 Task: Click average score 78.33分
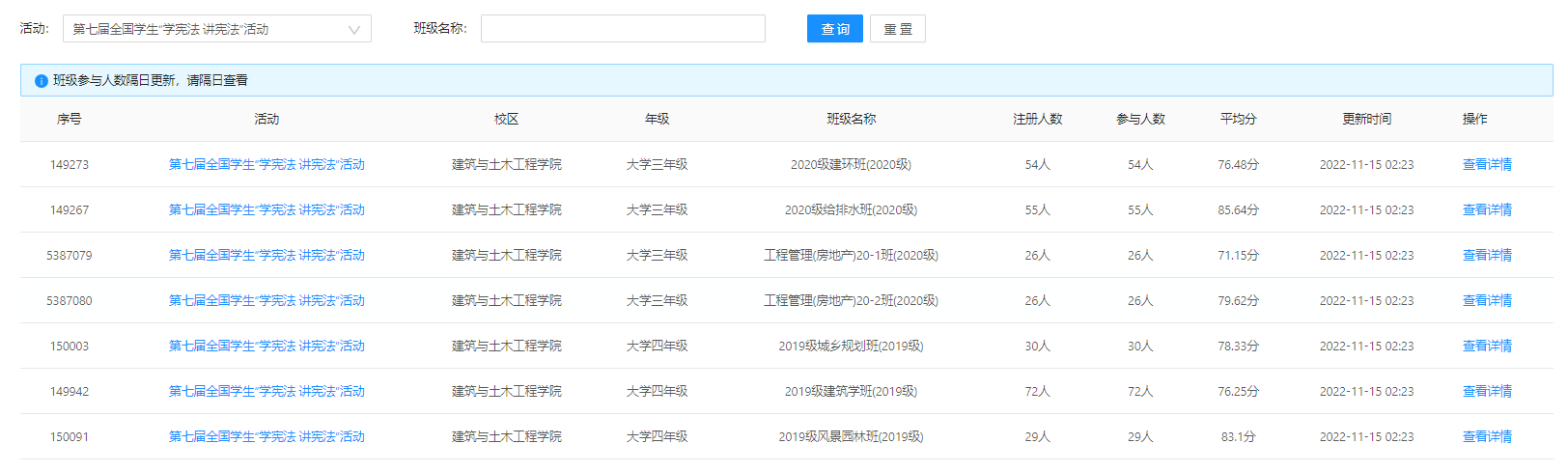(1239, 346)
